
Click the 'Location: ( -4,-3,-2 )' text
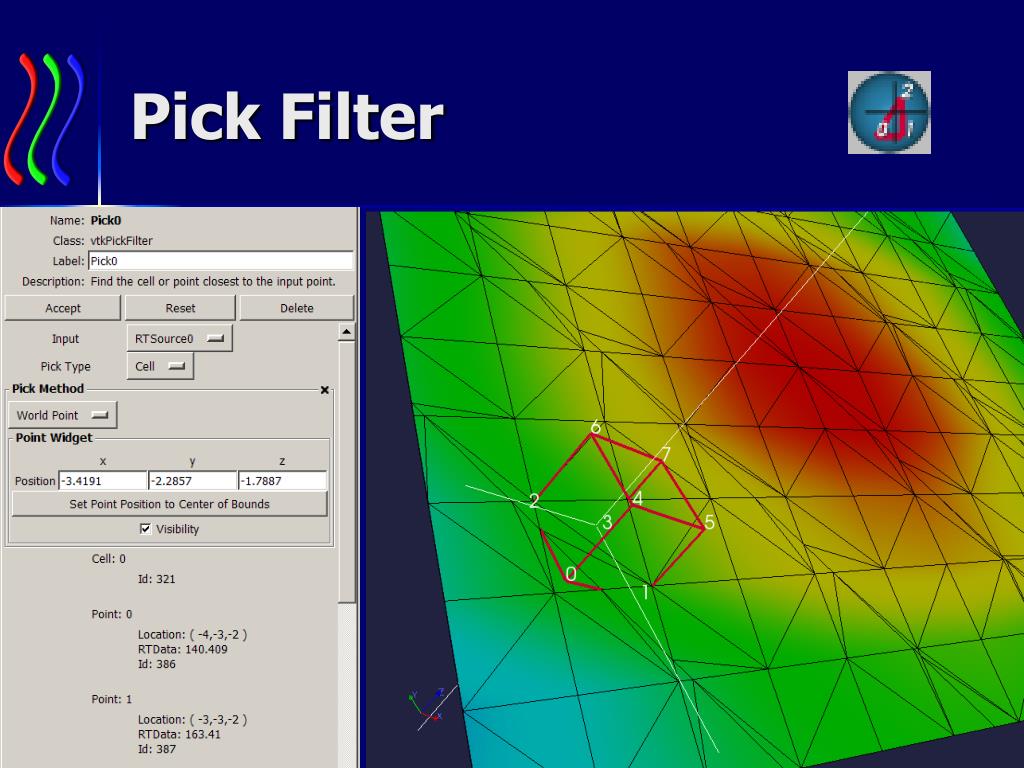tap(192, 634)
